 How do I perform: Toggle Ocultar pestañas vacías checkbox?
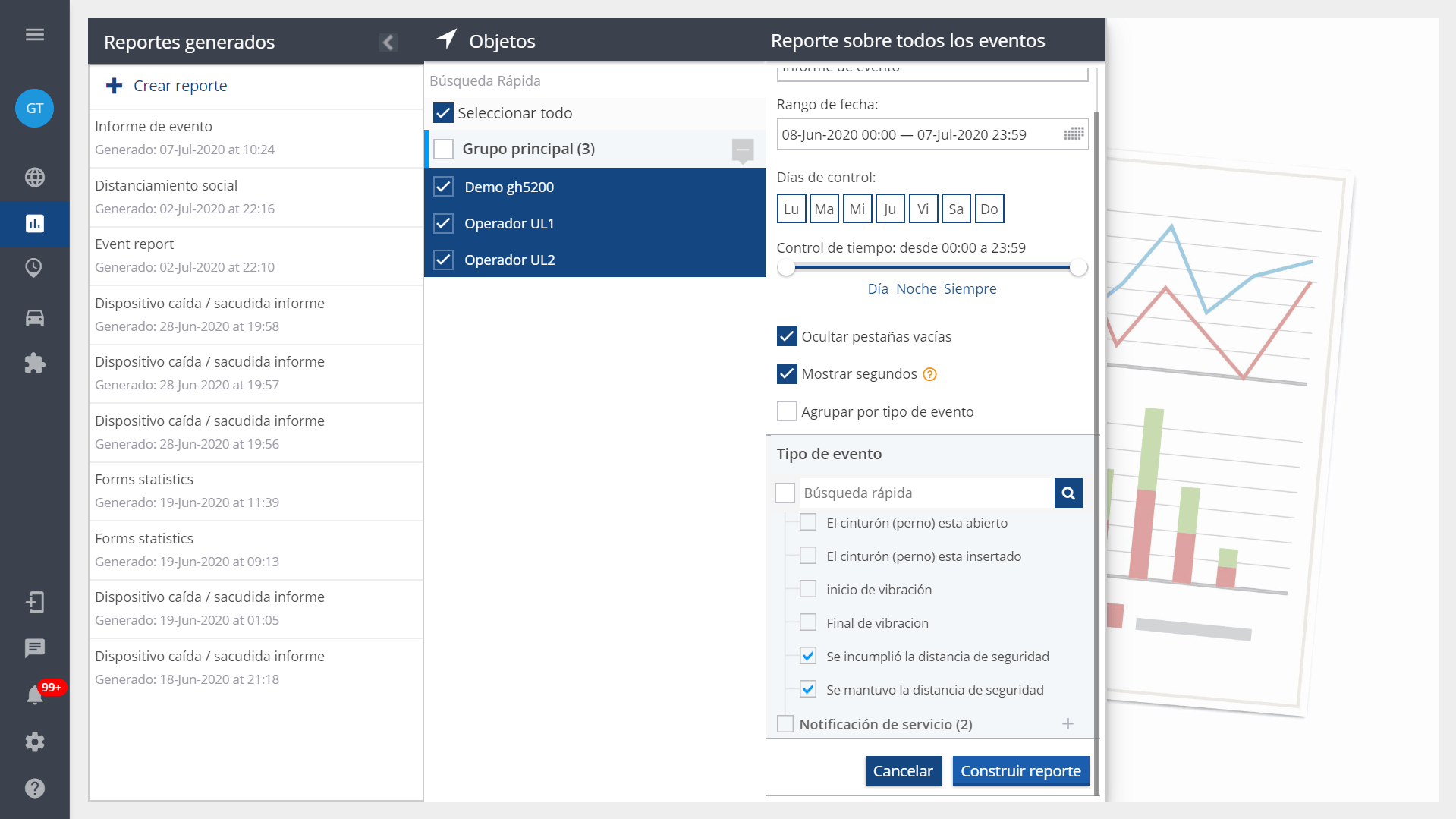787,336
